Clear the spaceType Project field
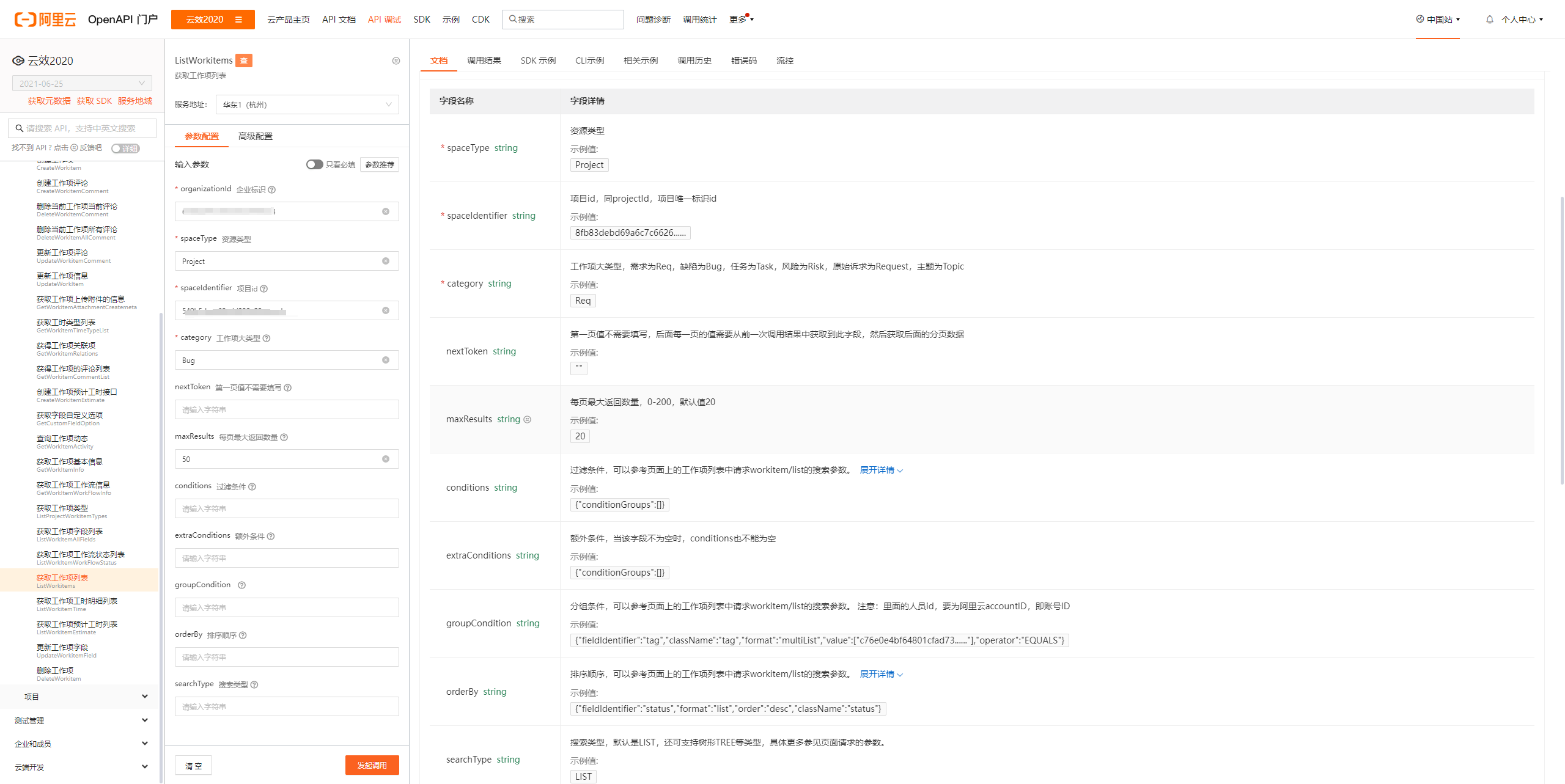This screenshot has width=1565, height=784. pyautogui.click(x=386, y=261)
